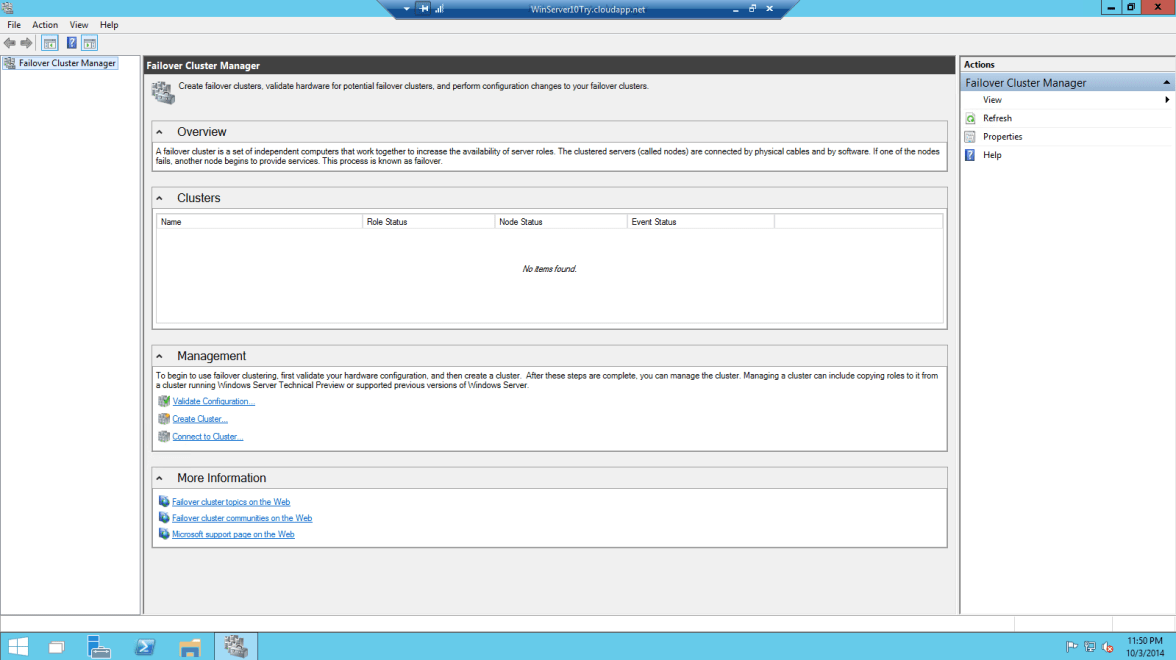Expand the View submenu in Actions pane
The image size is (1176, 660).
pos(992,99)
